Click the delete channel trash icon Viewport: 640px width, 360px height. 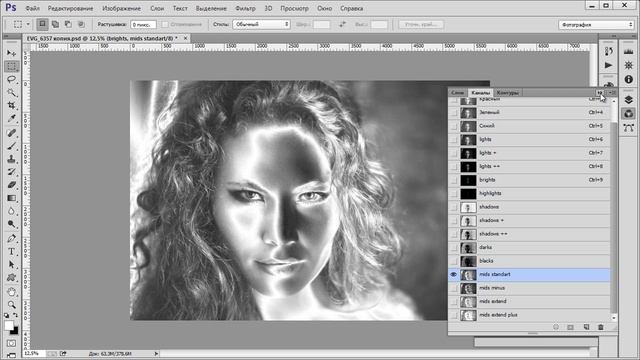(x=600, y=327)
